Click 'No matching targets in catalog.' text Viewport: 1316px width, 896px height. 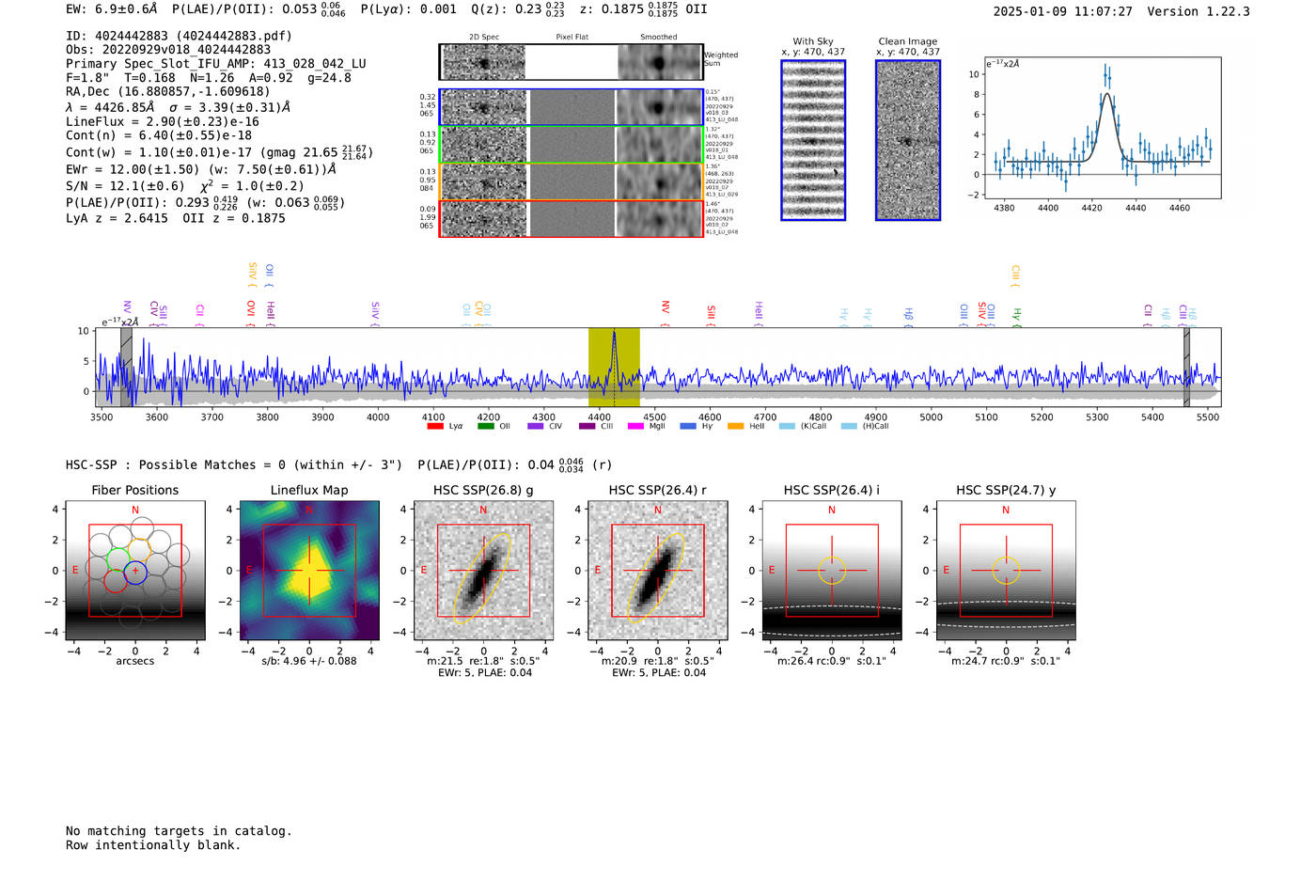(x=179, y=831)
